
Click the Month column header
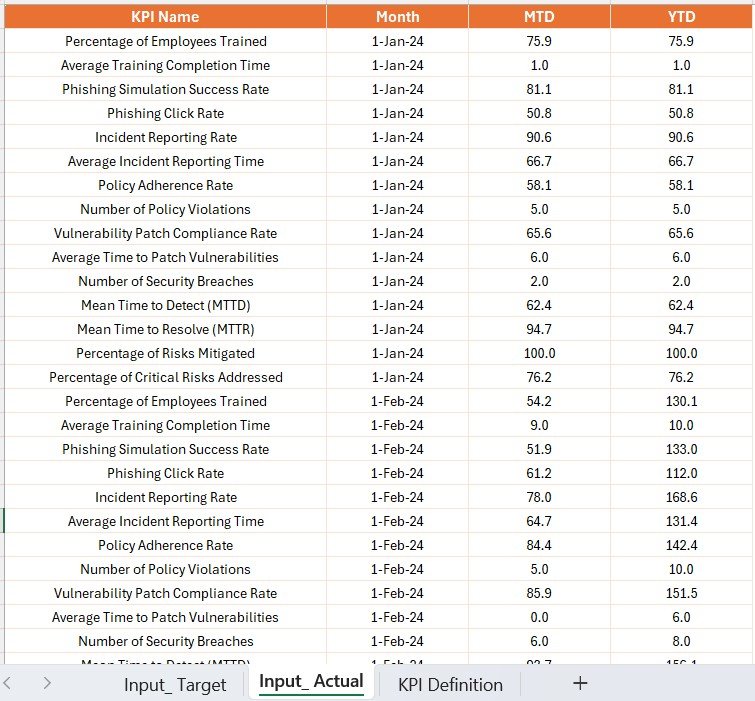coord(397,17)
